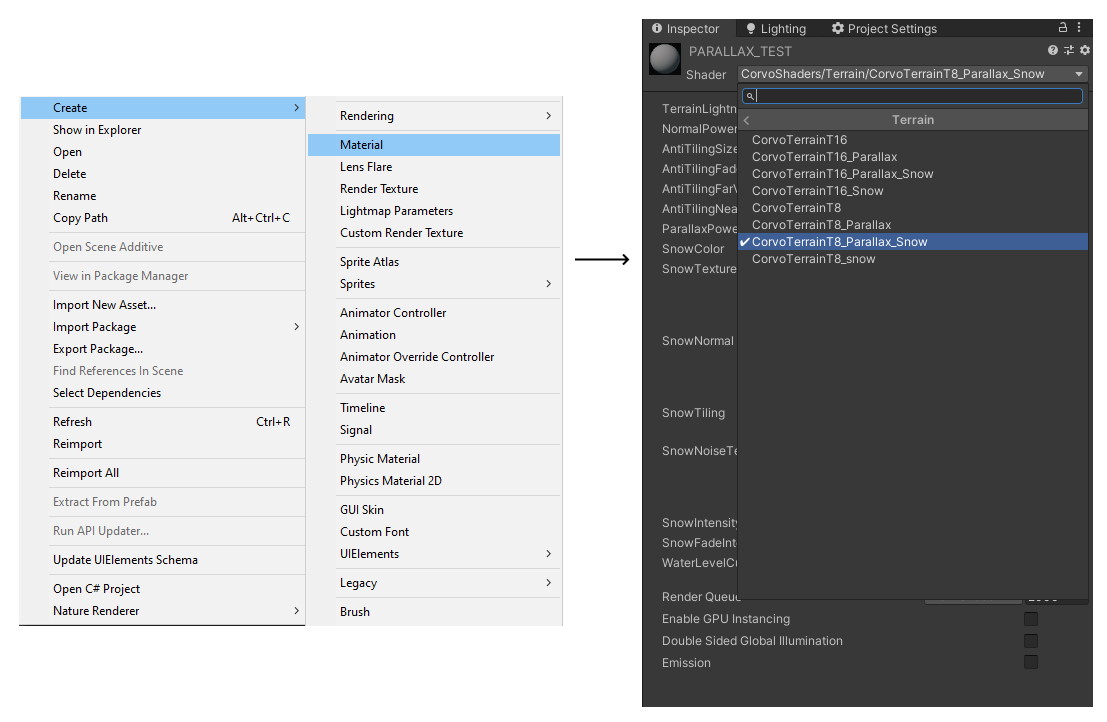Select CorvoTerrainT8_snow shader
Image resolution: width=1107 pixels, height=722 pixels.
(x=912, y=259)
